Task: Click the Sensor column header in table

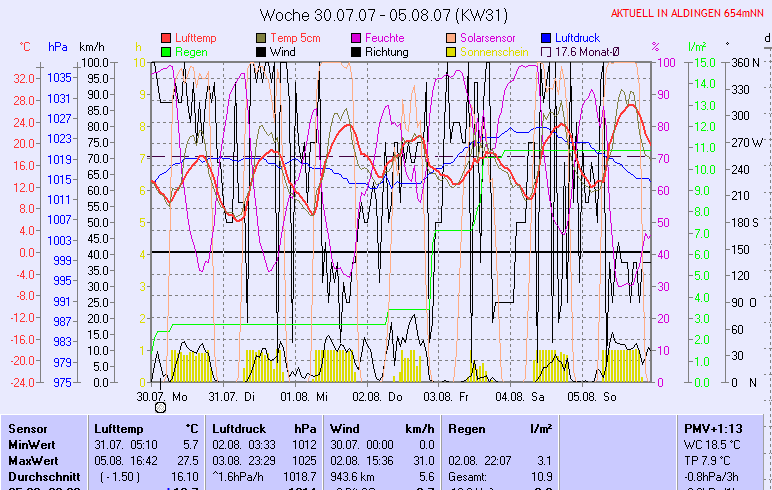Action: [x=27, y=428]
